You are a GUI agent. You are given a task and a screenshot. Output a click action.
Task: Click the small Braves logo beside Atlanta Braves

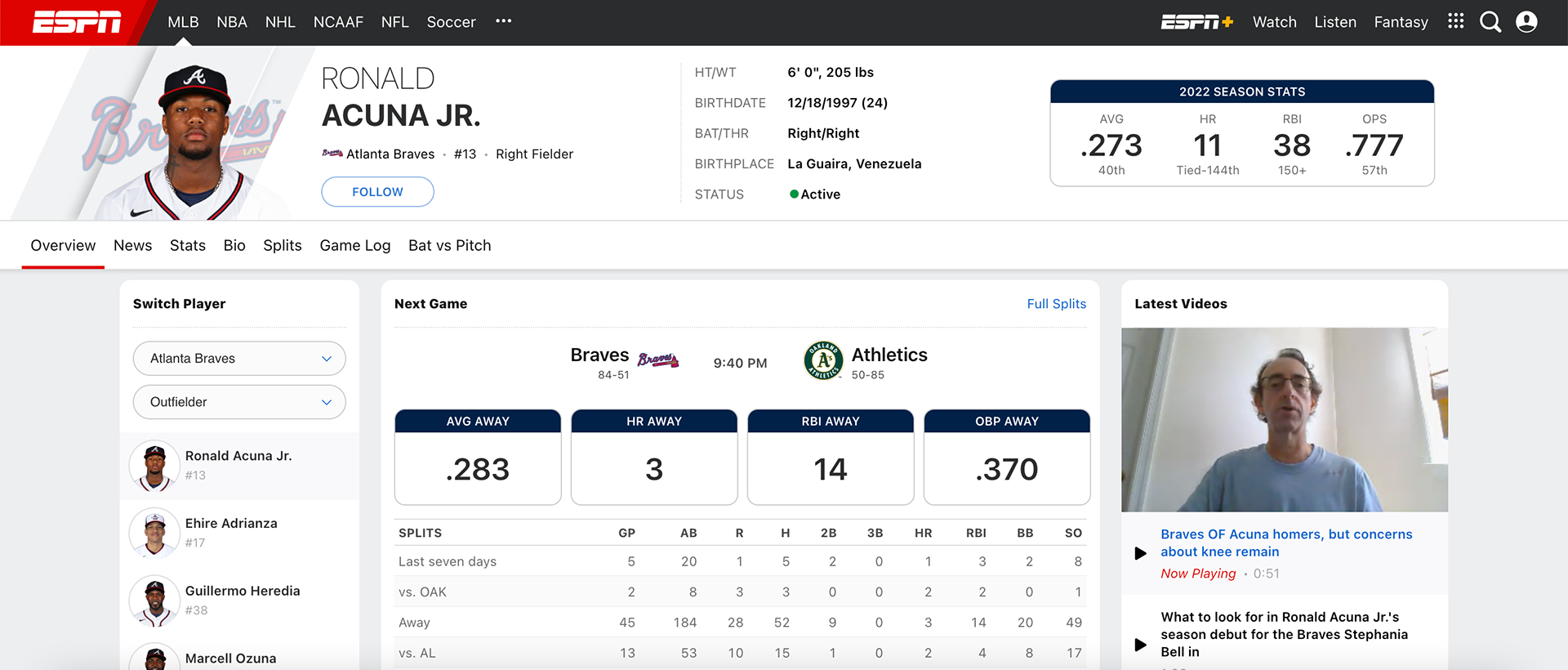coord(332,154)
